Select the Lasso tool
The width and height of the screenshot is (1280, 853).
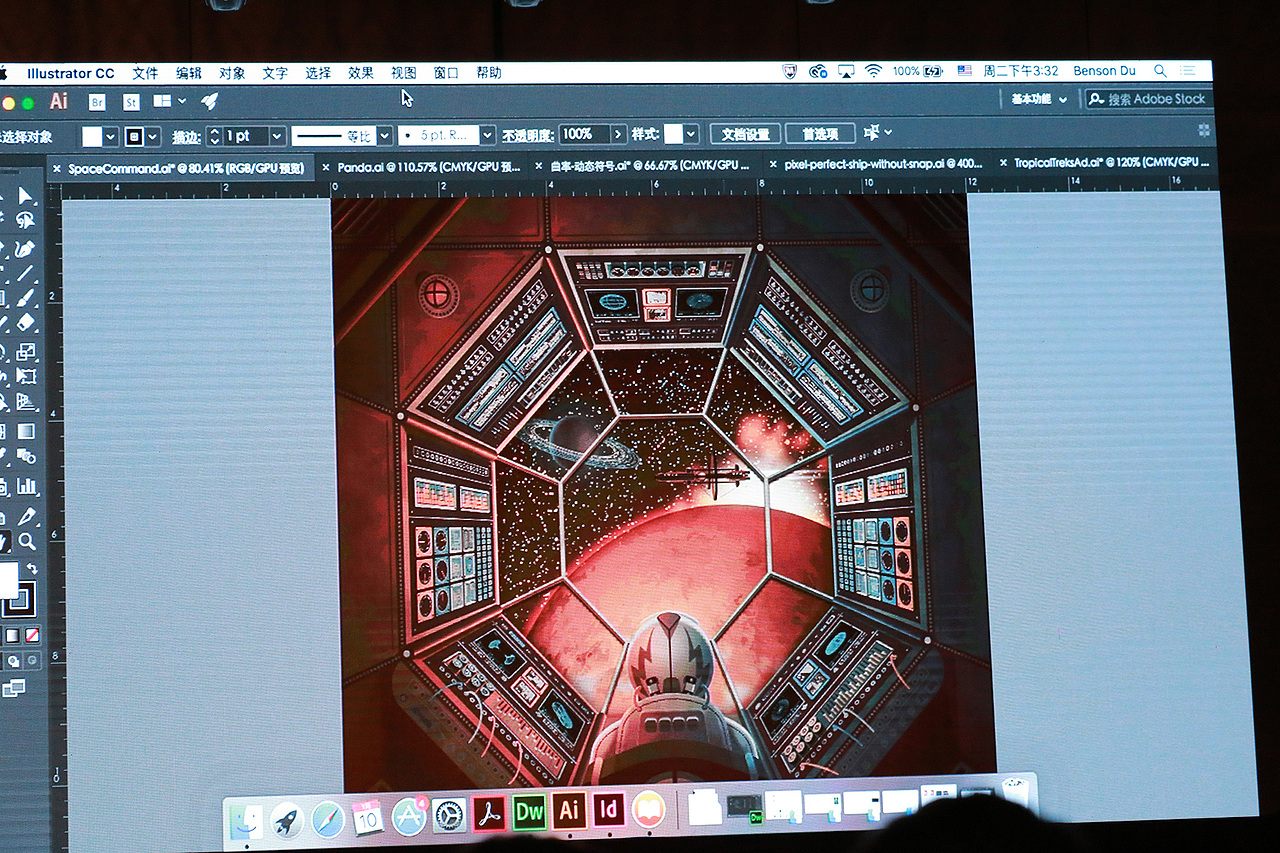tap(26, 221)
